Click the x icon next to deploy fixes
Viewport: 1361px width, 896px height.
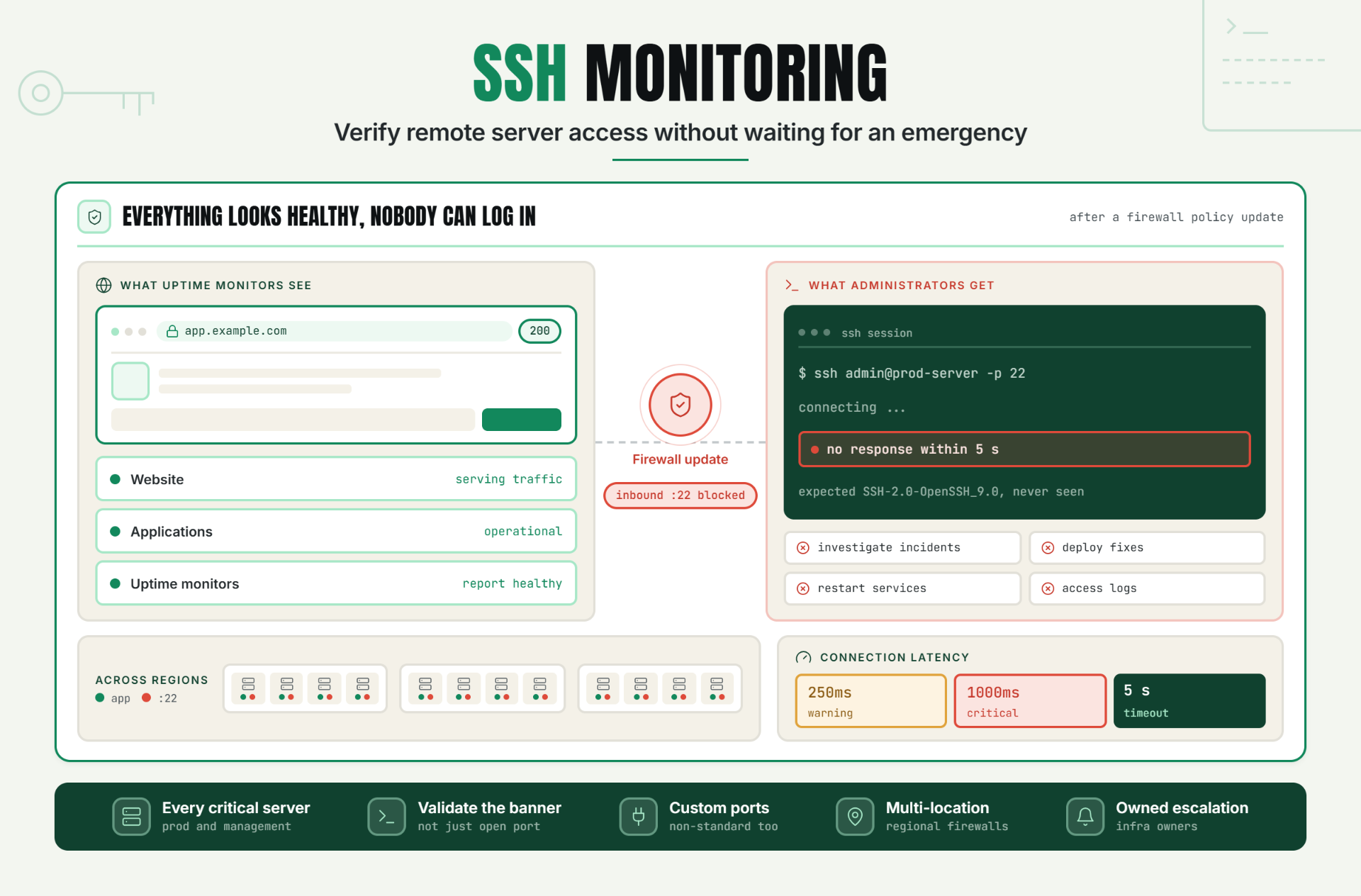click(1048, 547)
